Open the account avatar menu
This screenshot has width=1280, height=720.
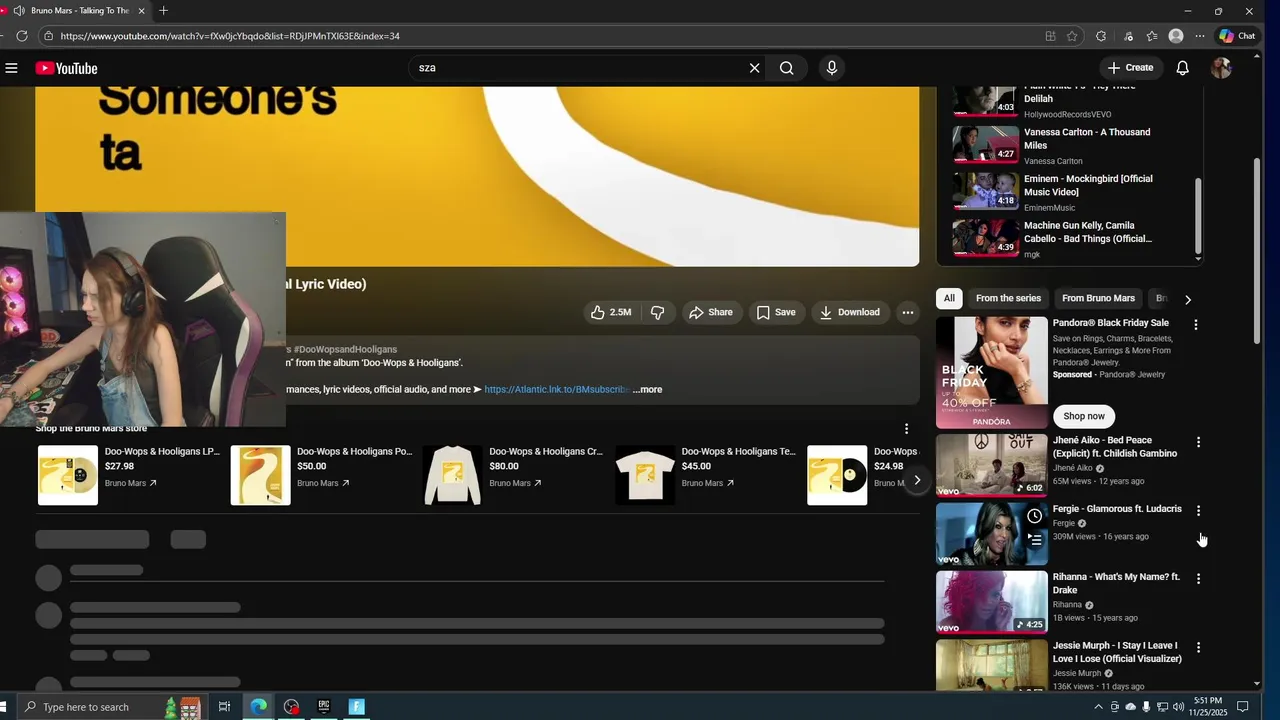pyautogui.click(x=1221, y=68)
